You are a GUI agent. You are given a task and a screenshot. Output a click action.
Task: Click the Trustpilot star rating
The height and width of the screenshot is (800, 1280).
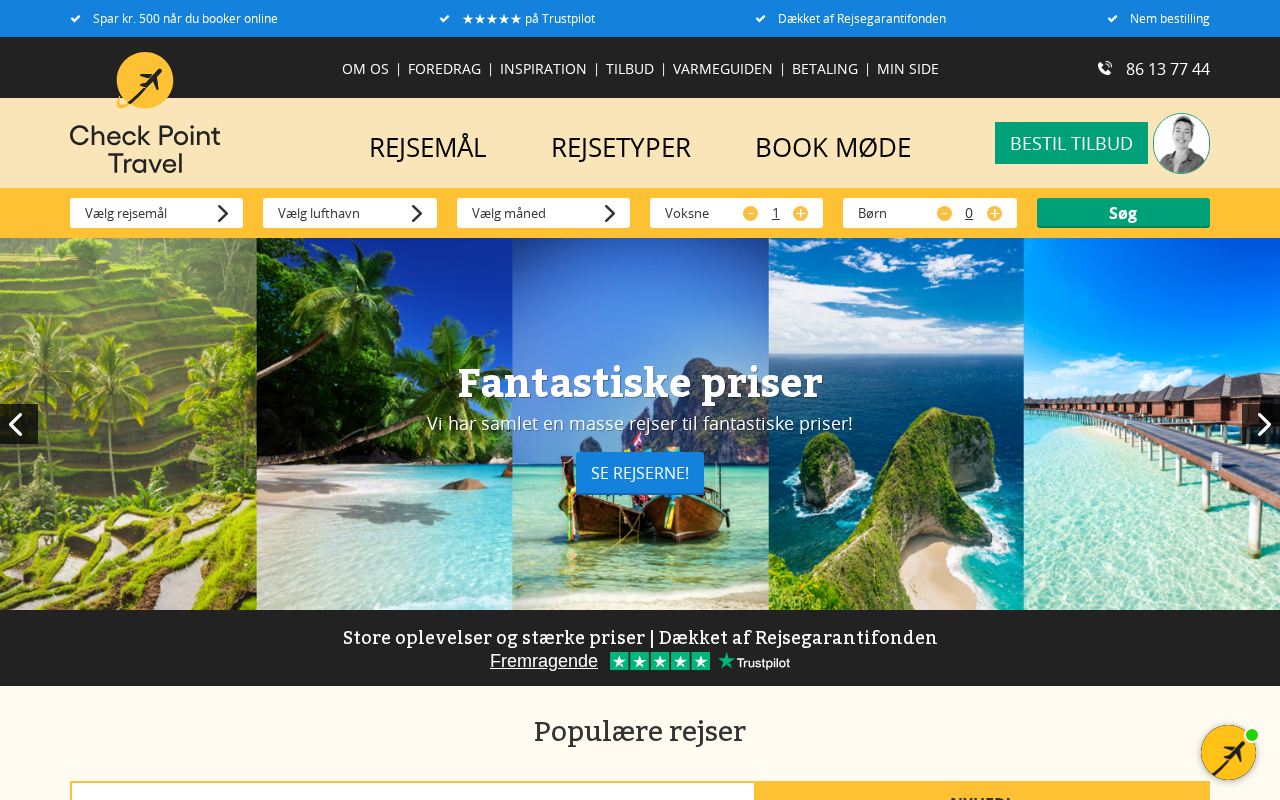pyautogui.click(x=660, y=661)
